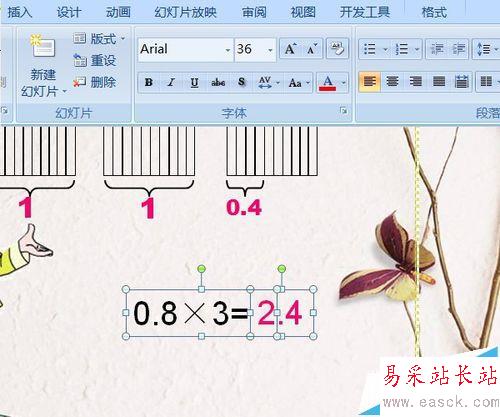Viewport: 500px width, 417px height.
Task: Open the 字体 font dialog launcher
Action: click(343, 110)
